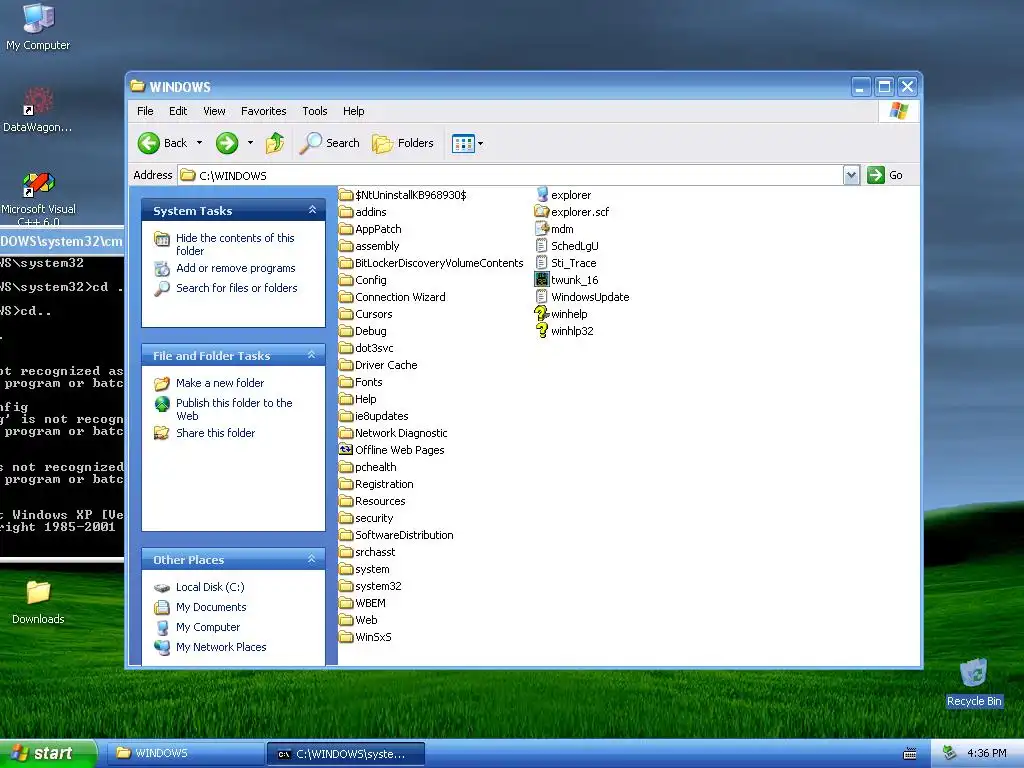This screenshot has width=1024, height=768.
Task: Click Add or remove programs link
Action: (x=236, y=268)
